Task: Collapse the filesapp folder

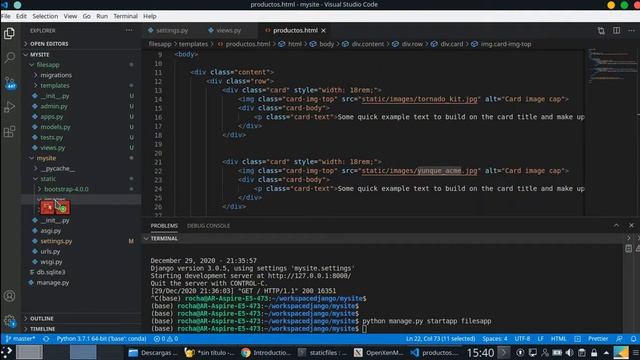Action: pos(81,64)
